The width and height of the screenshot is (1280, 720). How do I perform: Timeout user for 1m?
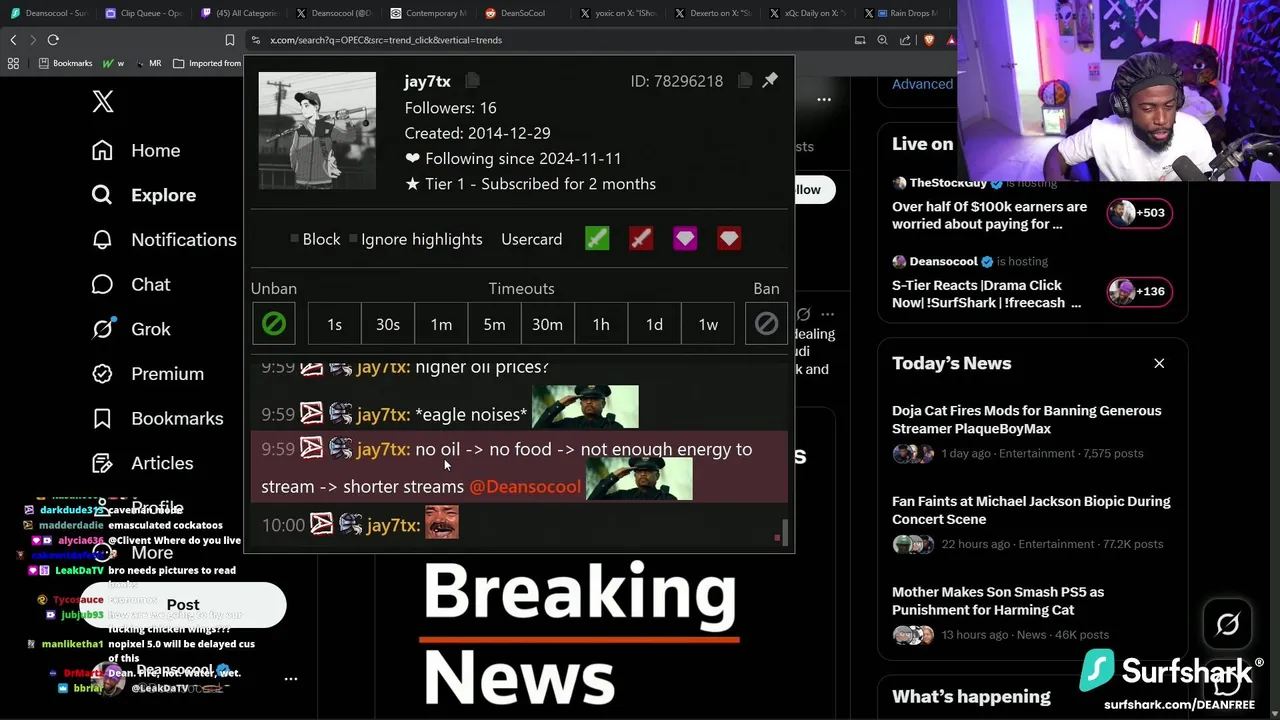[x=441, y=324]
